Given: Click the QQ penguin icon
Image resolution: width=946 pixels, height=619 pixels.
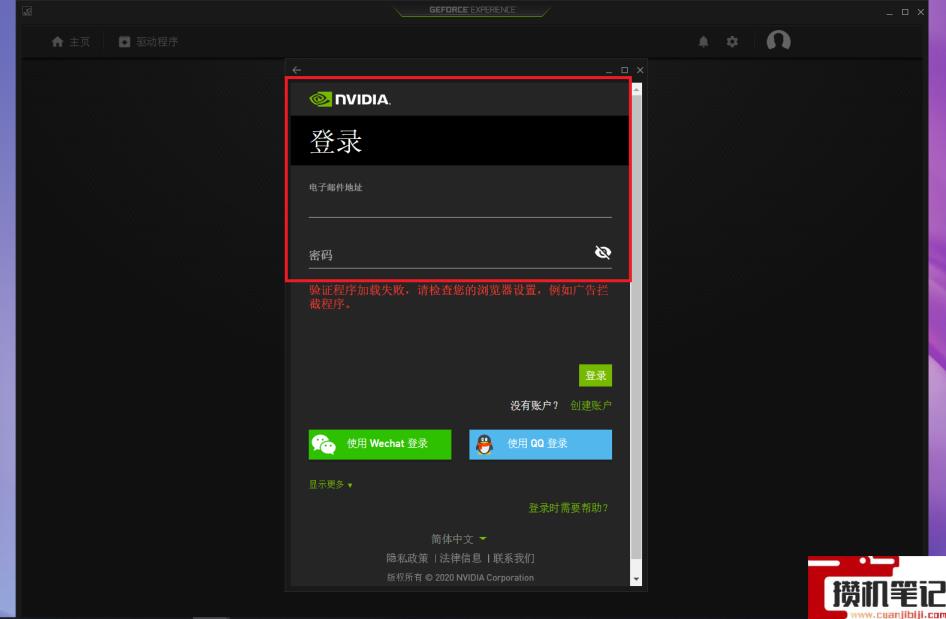Looking at the screenshot, I should tap(484, 444).
